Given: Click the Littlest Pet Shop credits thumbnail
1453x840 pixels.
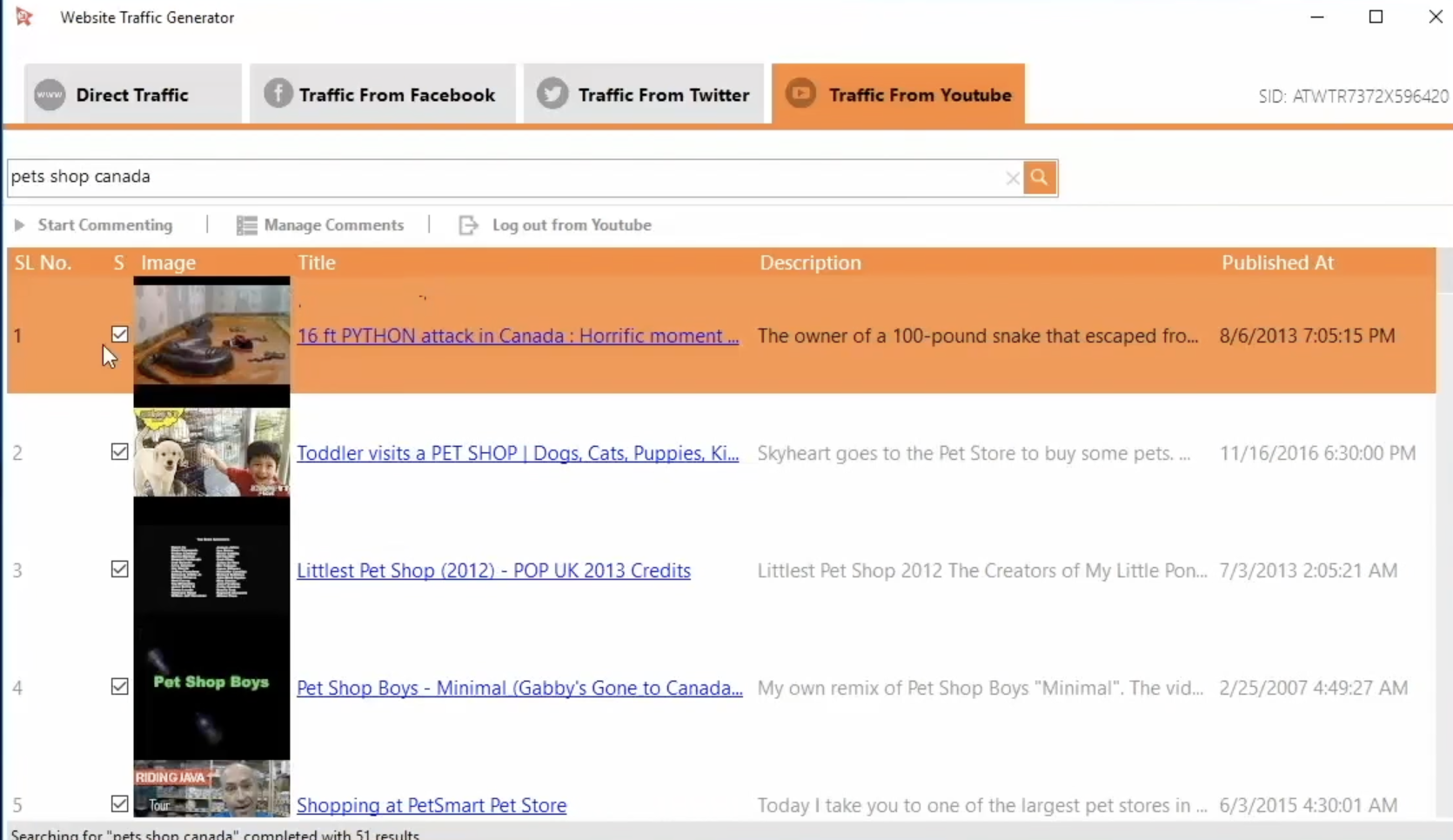Looking at the screenshot, I should (211, 570).
